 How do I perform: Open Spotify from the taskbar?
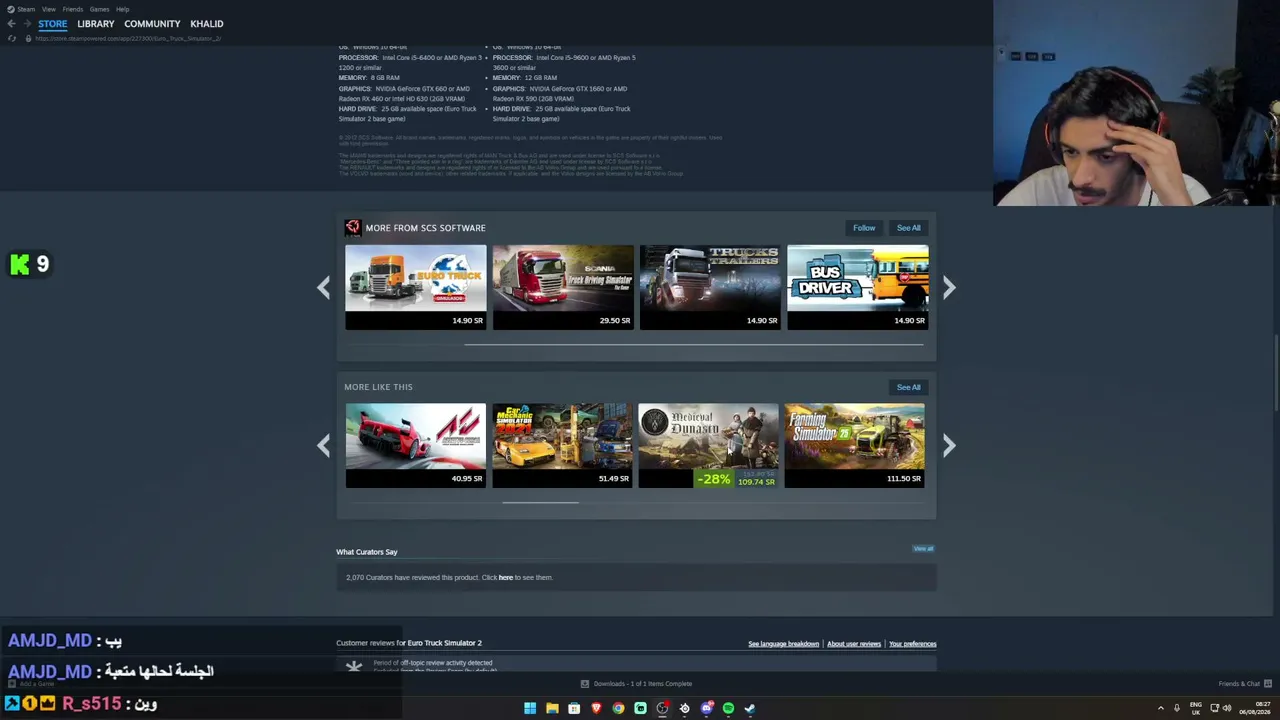point(728,708)
